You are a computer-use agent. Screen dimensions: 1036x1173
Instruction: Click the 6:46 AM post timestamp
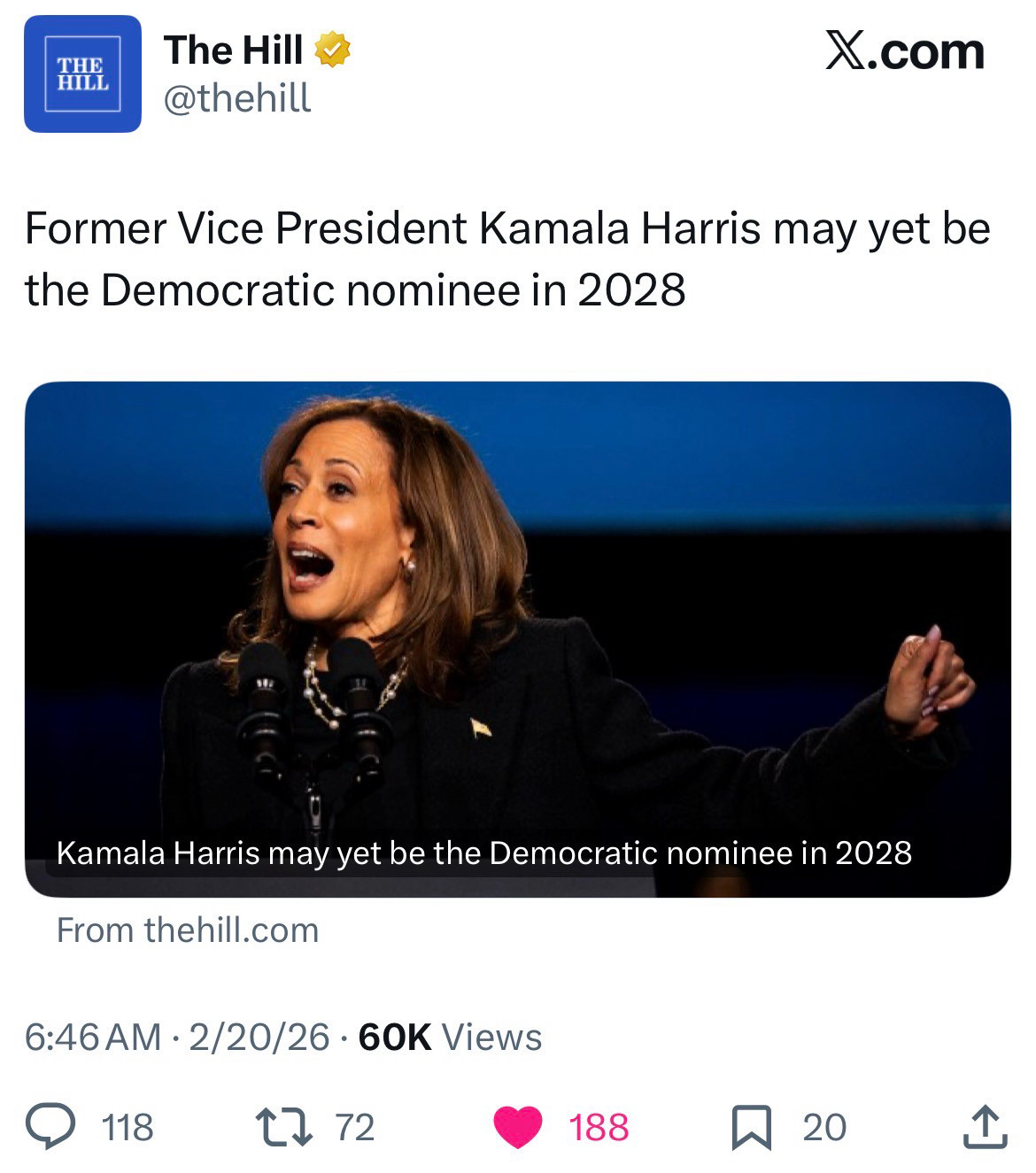[x=93, y=1037]
